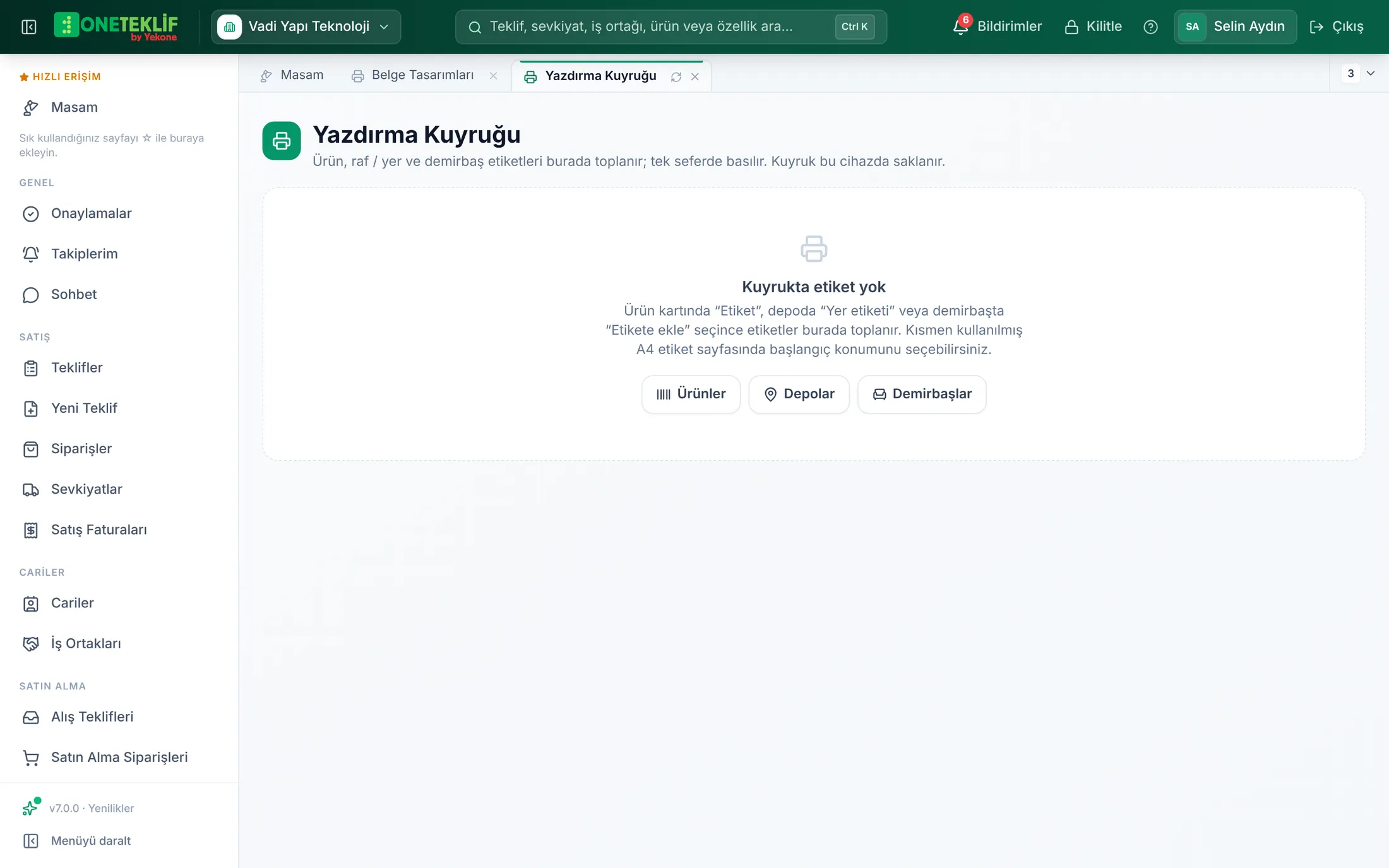Go to Demirbaşlar from empty queue
This screenshot has height=868, width=1389.
pos(922,394)
